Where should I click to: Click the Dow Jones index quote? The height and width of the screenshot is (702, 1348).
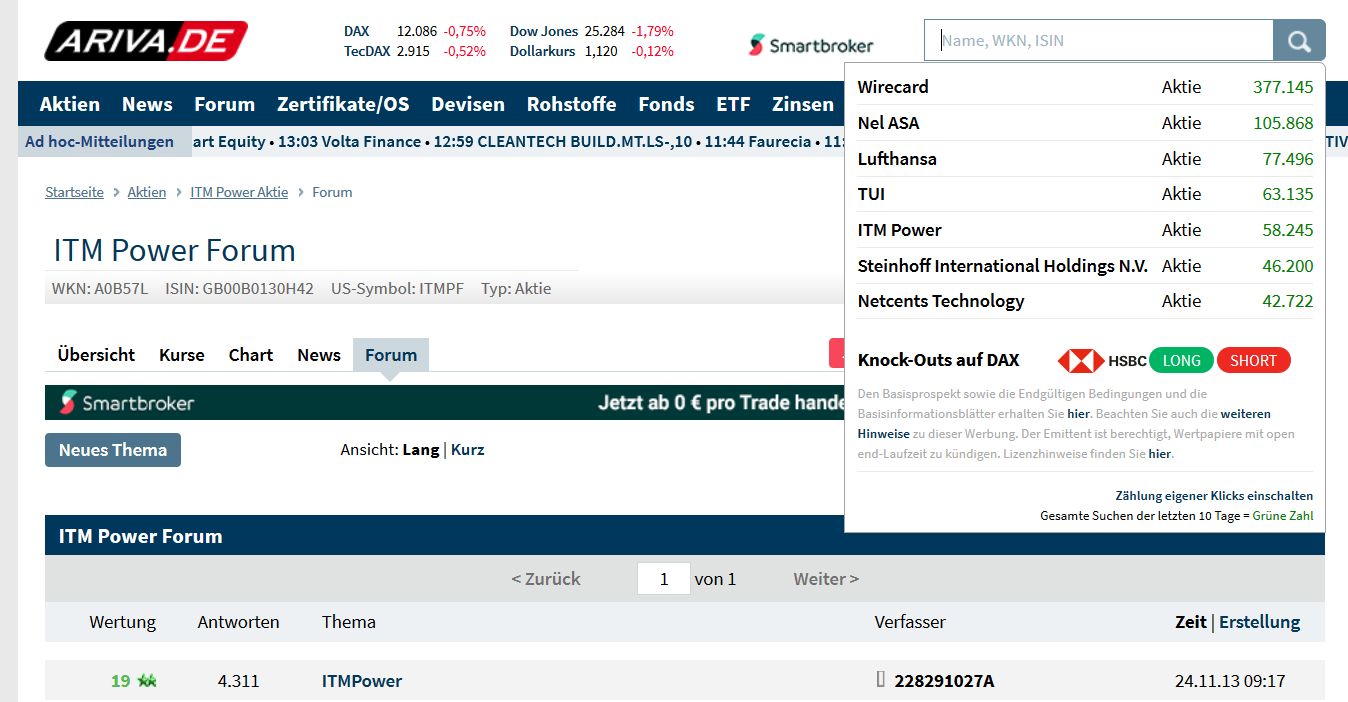point(592,31)
